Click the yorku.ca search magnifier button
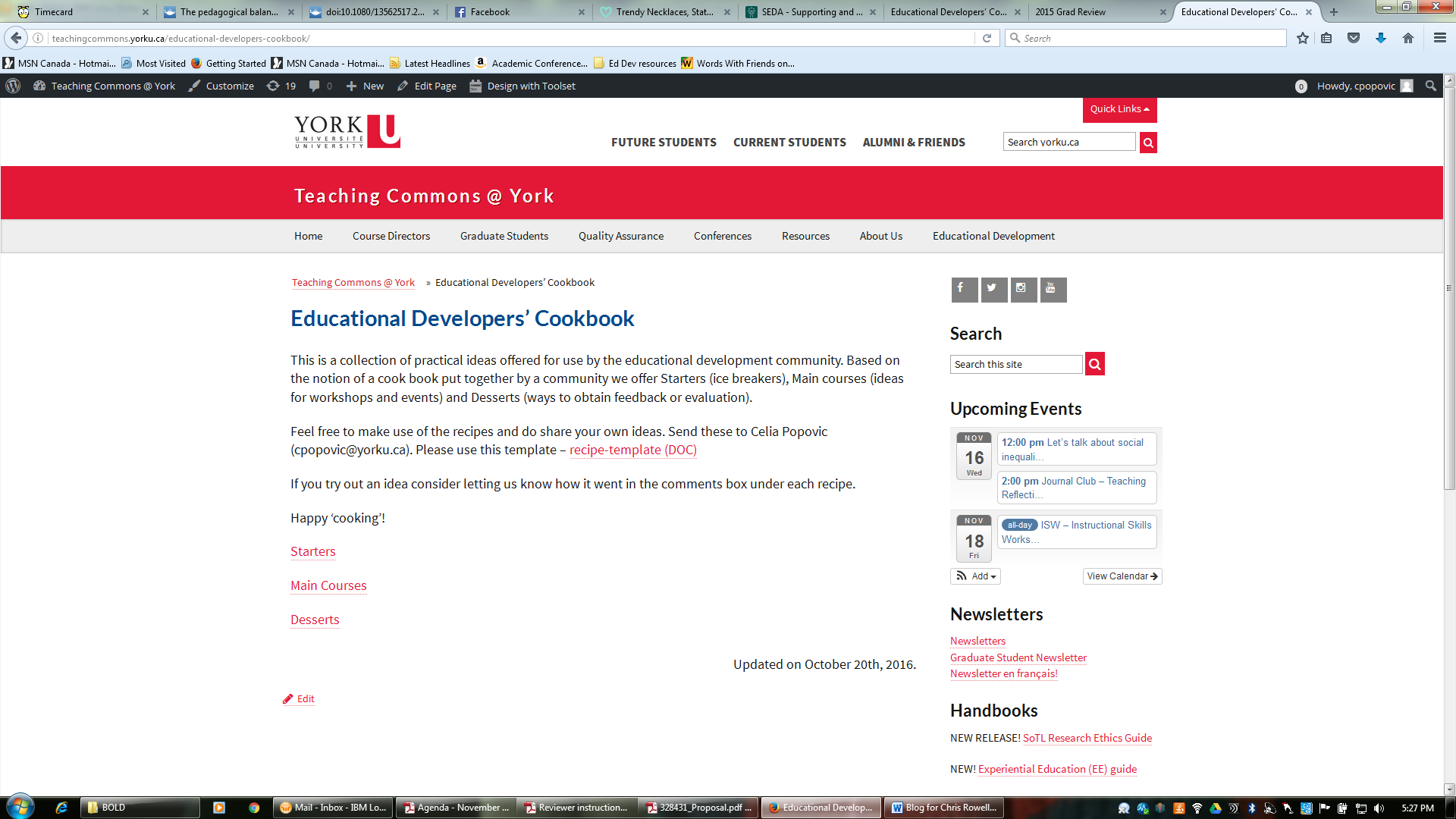This screenshot has height=819, width=1456. pos(1148,143)
